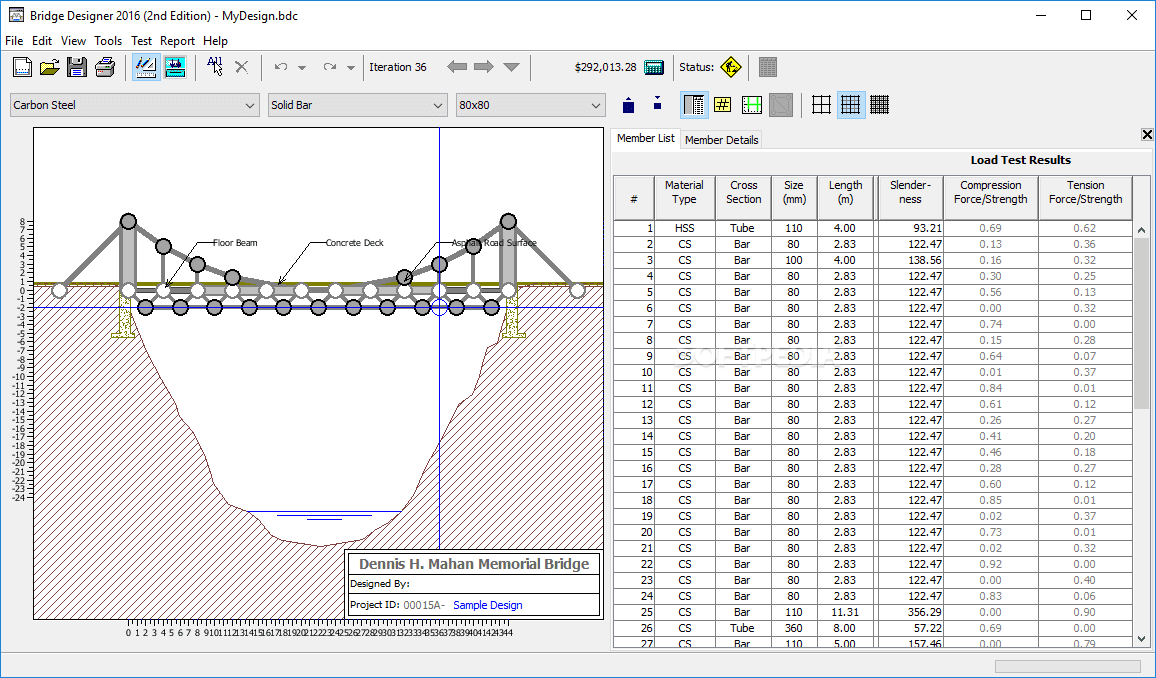Switch to load test mode
Image resolution: width=1156 pixels, height=678 pixels.
[x=175, y=67]
